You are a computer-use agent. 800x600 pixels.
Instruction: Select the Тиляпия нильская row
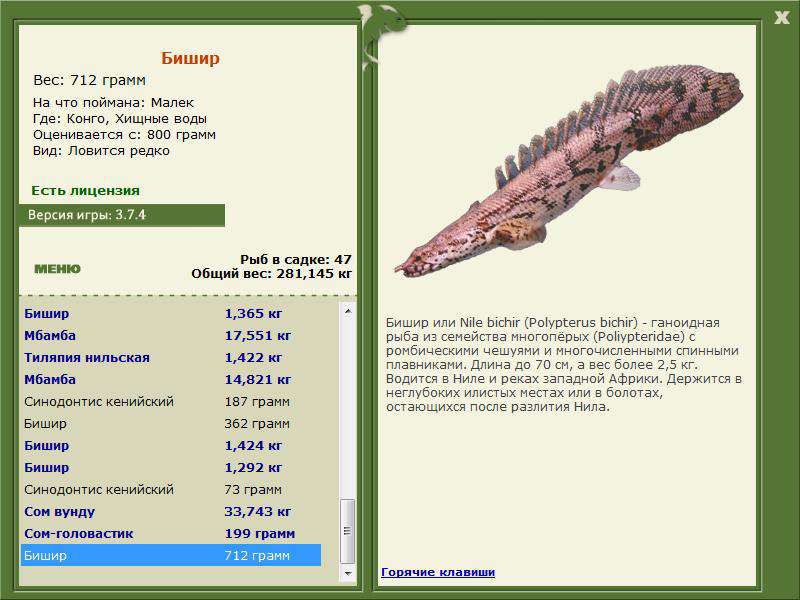click(170, 357)
